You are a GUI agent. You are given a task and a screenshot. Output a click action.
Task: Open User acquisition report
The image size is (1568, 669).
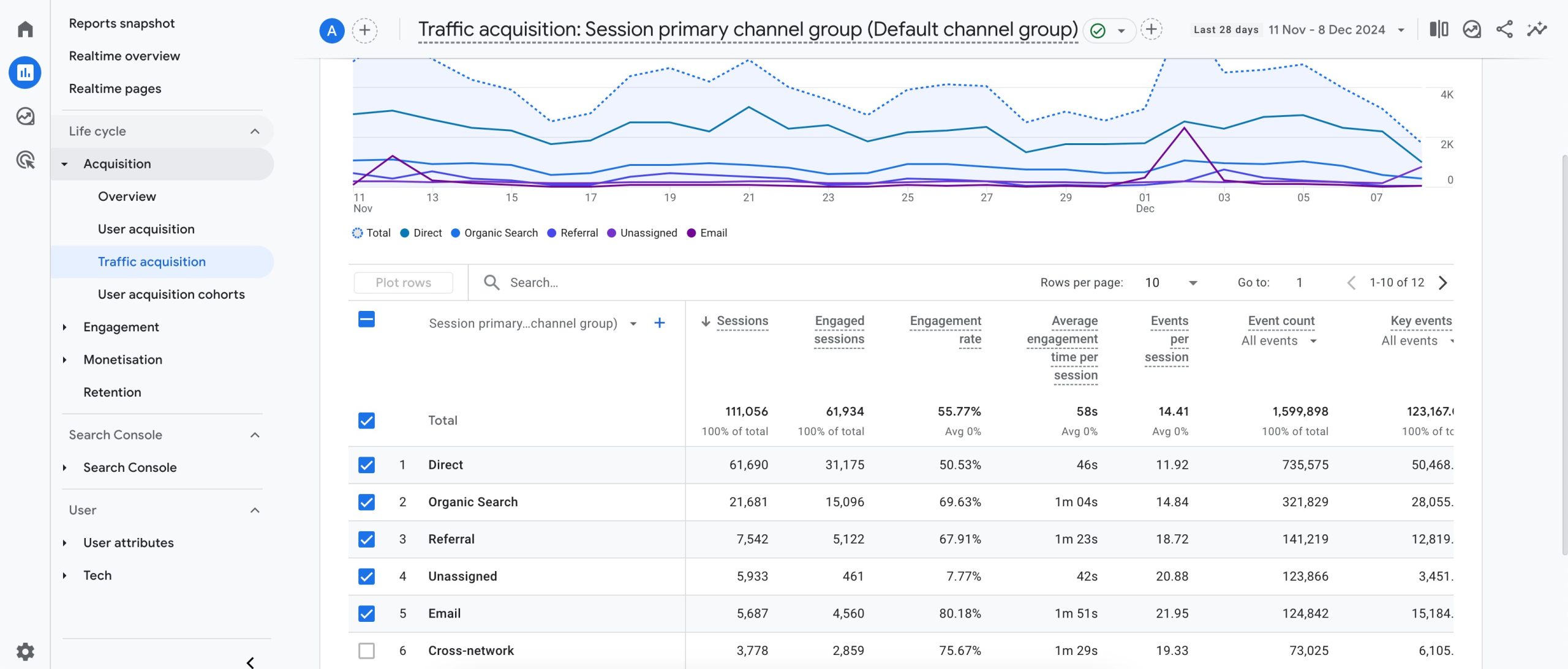146,229
